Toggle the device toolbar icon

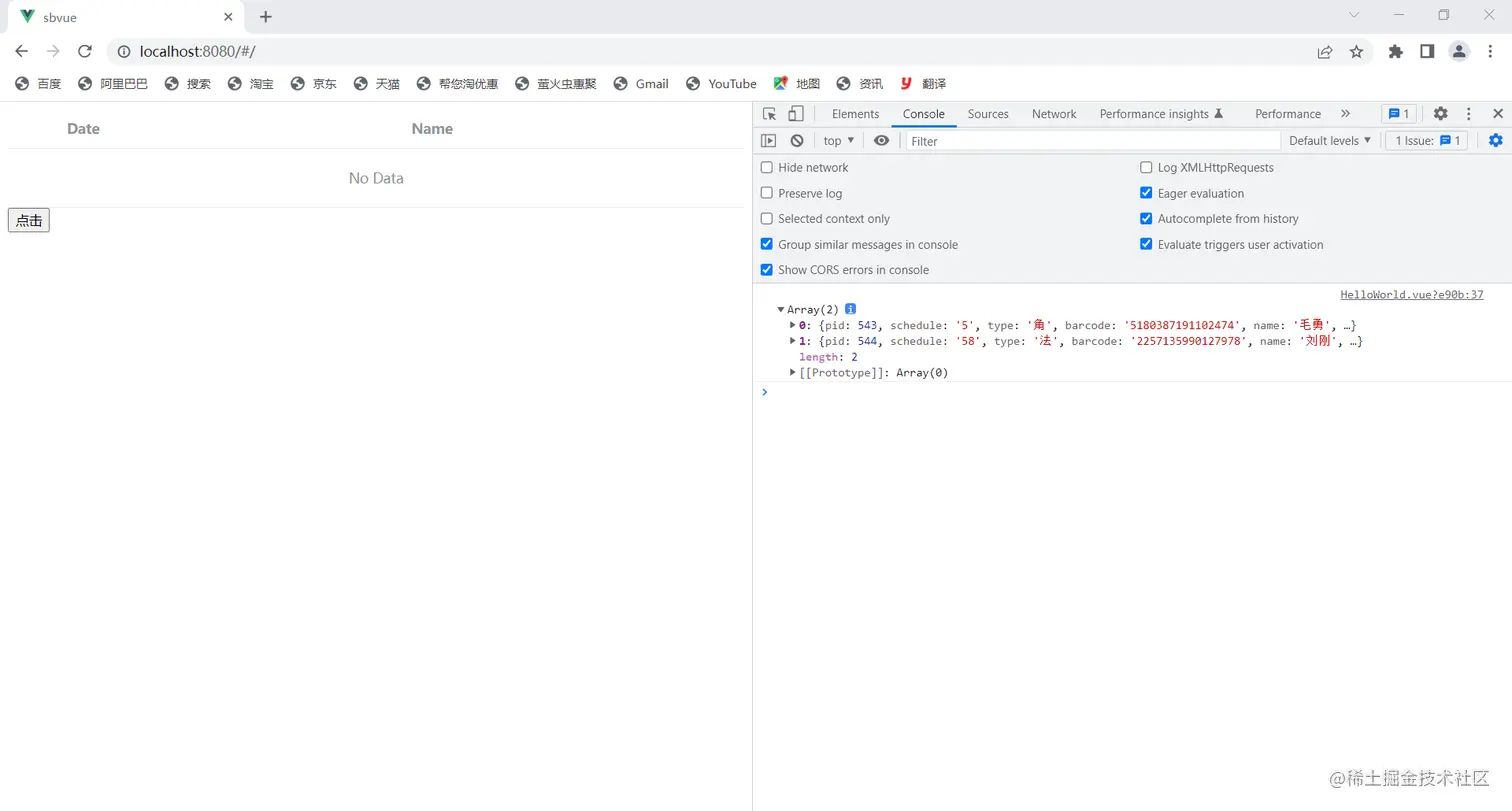point(796,114)
